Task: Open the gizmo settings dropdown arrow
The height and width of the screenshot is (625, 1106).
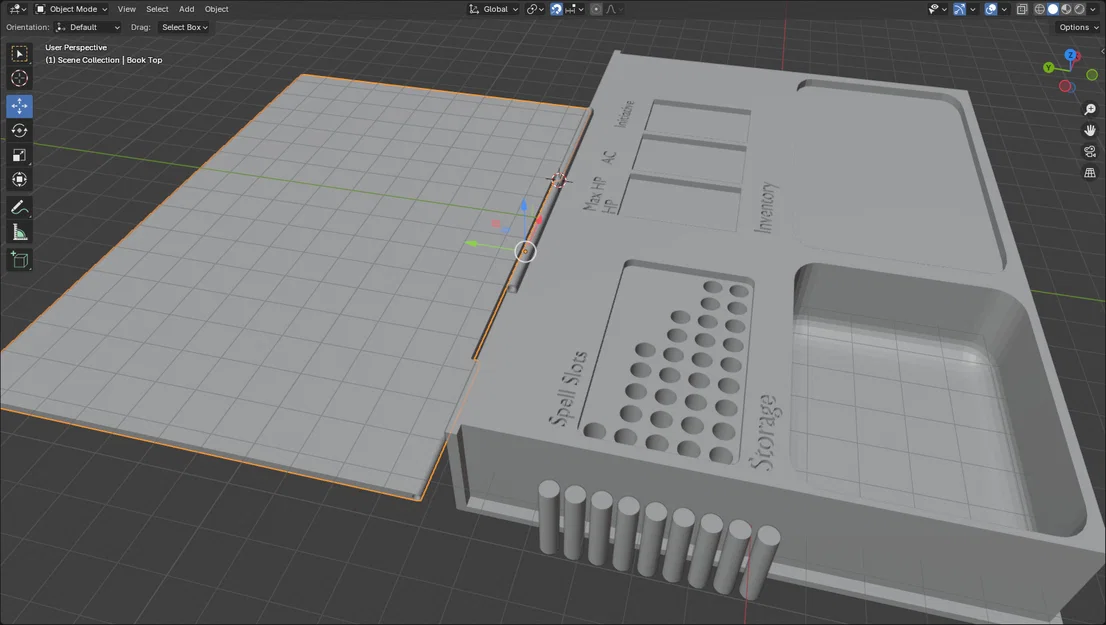Action: [973, 9]
